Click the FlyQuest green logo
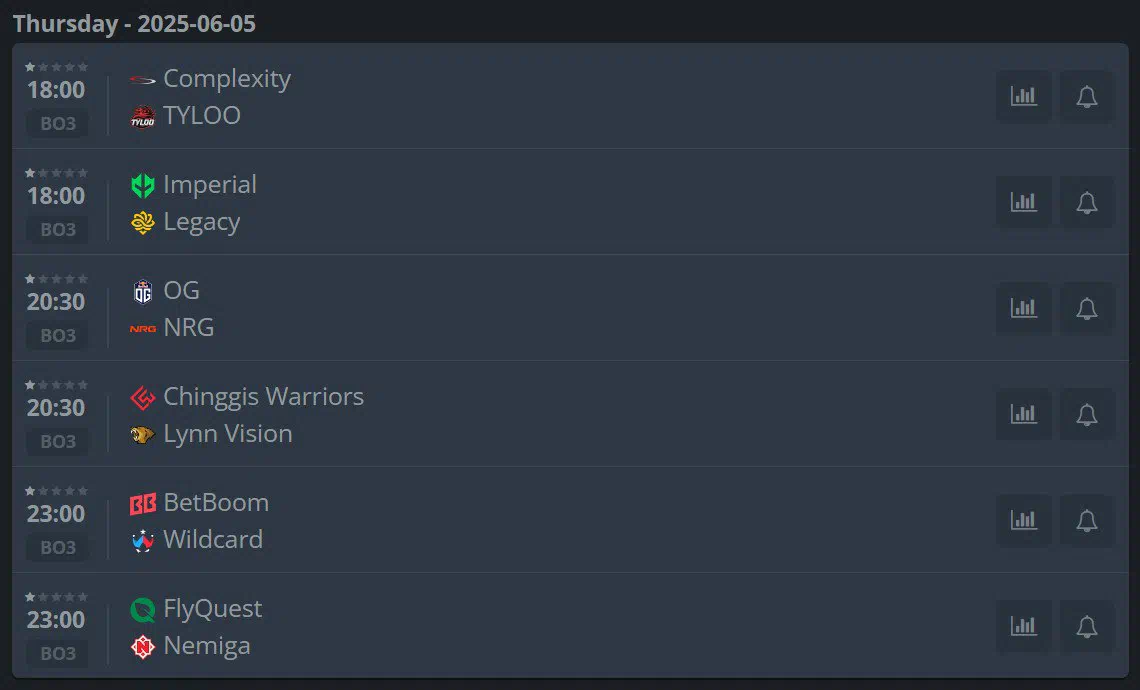Image resolution: width=1140 pixels, height=690 pixels. pos(142,609)
